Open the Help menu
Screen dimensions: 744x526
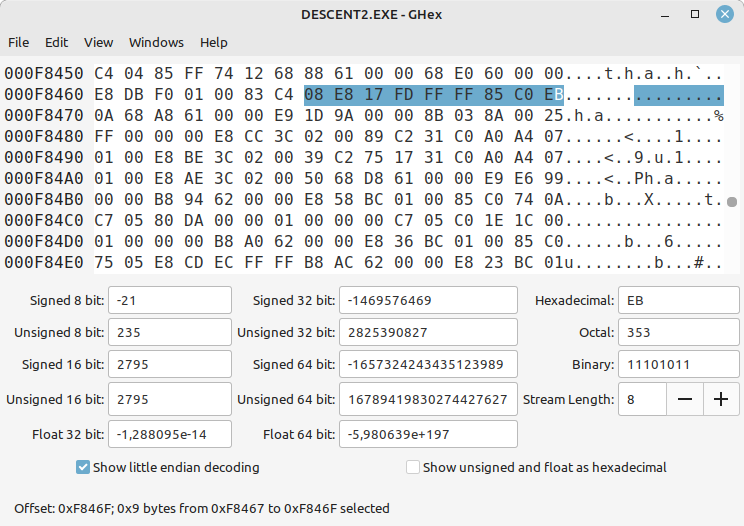coord(214,43)
